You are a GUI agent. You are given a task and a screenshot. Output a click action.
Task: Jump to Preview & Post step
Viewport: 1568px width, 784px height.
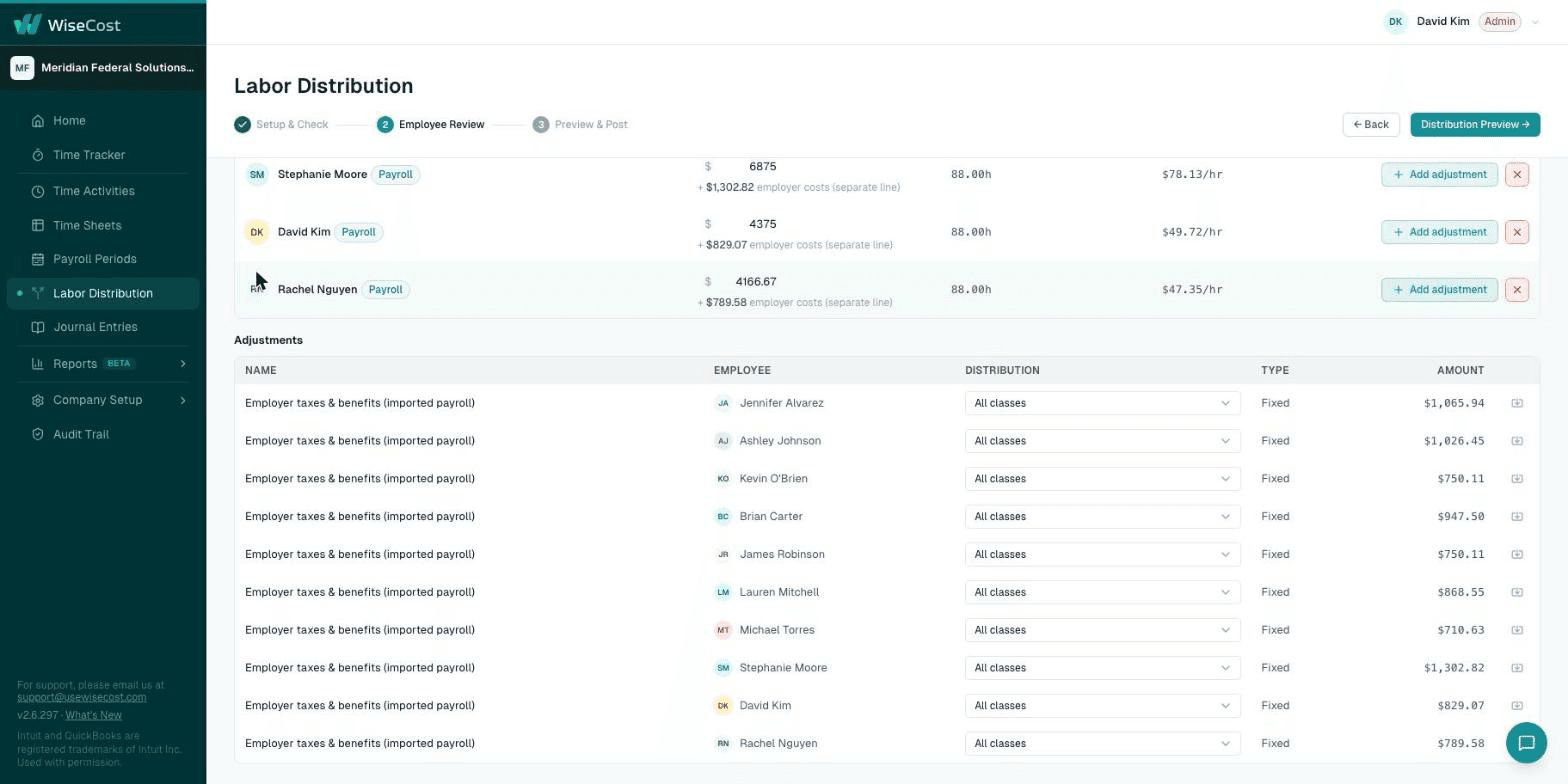(x=580, y=125)
